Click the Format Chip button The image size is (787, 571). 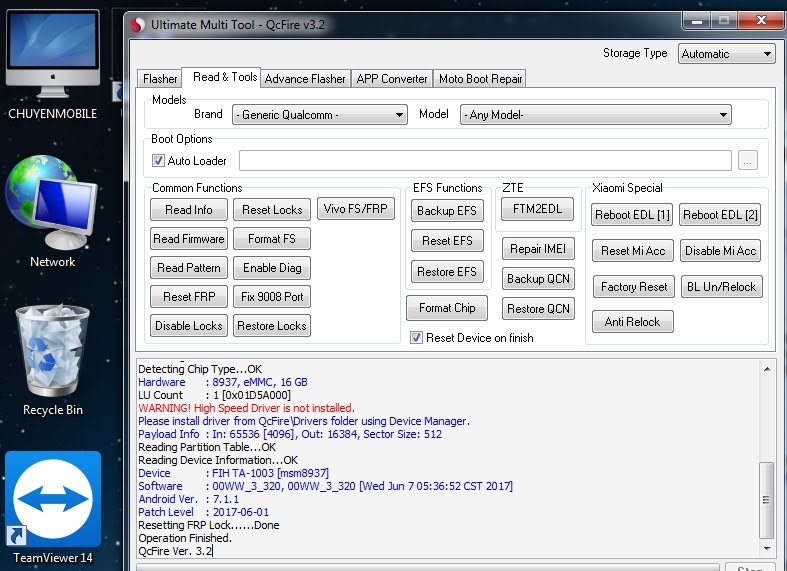click(447, 308)
